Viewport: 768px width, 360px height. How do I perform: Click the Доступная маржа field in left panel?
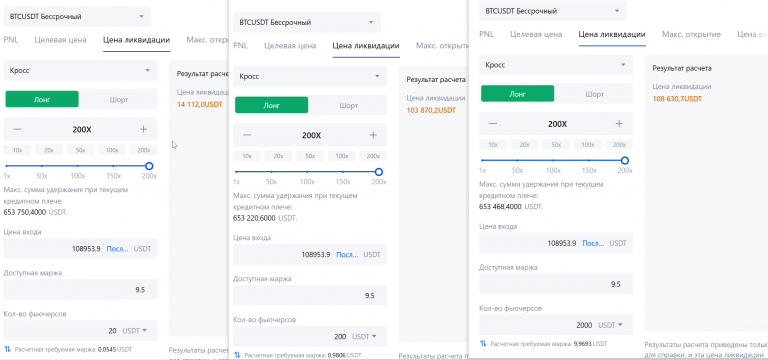(80, 289)
